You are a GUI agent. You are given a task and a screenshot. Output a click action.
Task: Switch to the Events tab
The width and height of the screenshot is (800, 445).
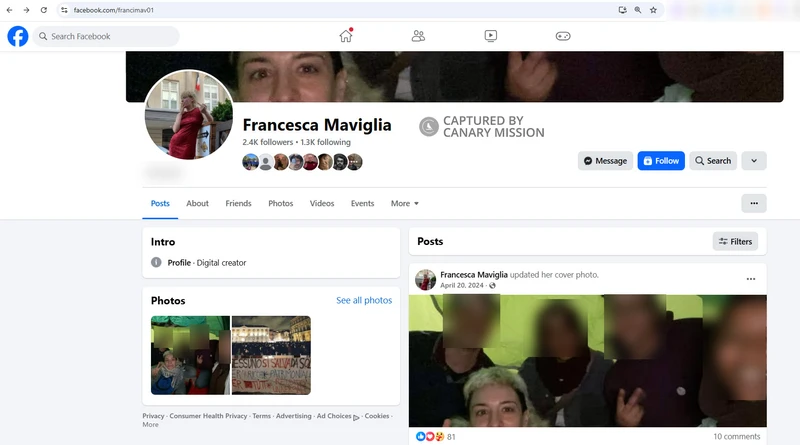(362, 203)
